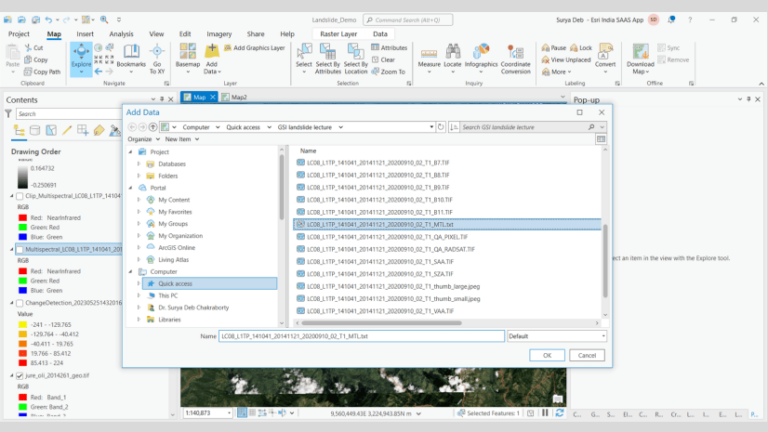The image size is (768, 432).
Task: Click View Unplaced labels
Action: click(566, 60)
